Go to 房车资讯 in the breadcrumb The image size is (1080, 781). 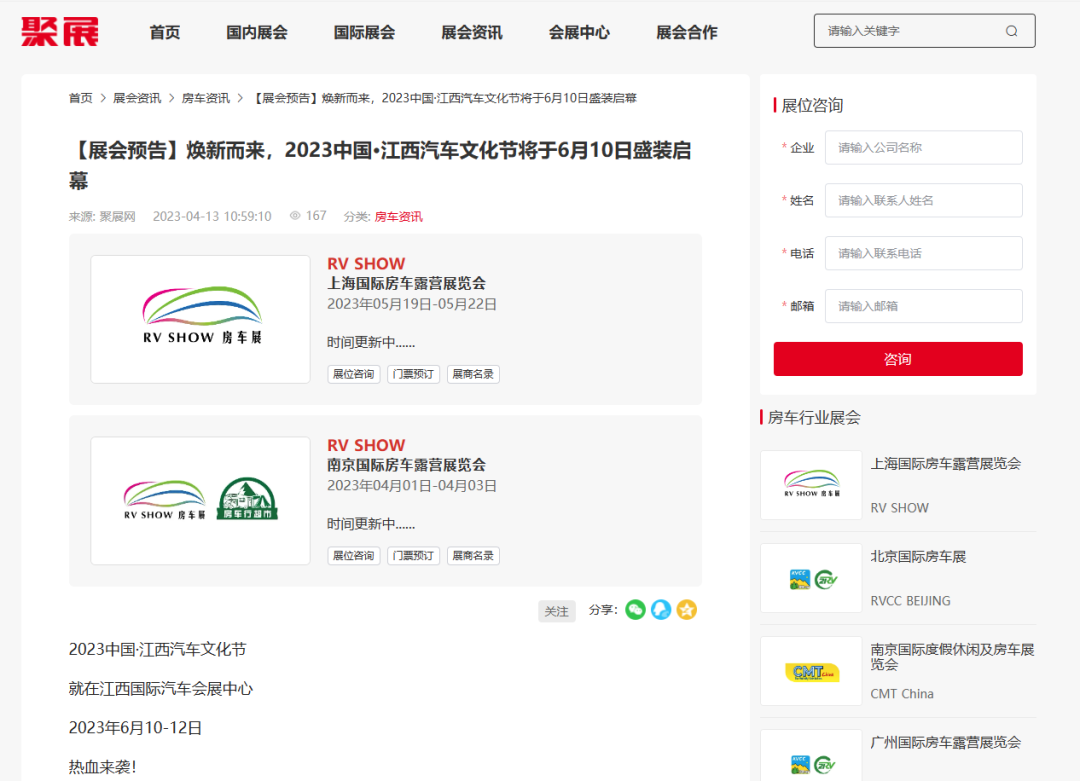206,98
